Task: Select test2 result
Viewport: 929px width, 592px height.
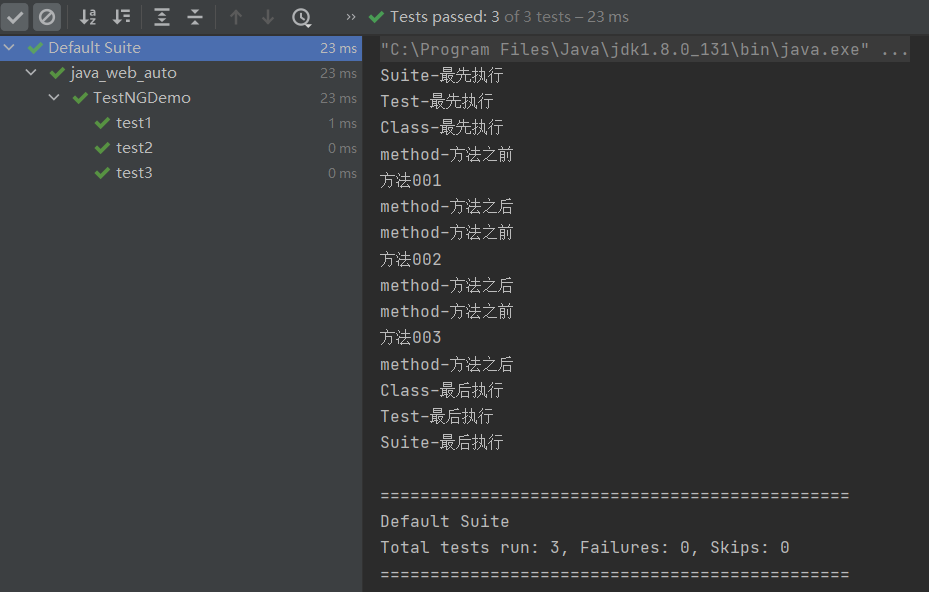Action: (x=134, y=148)
